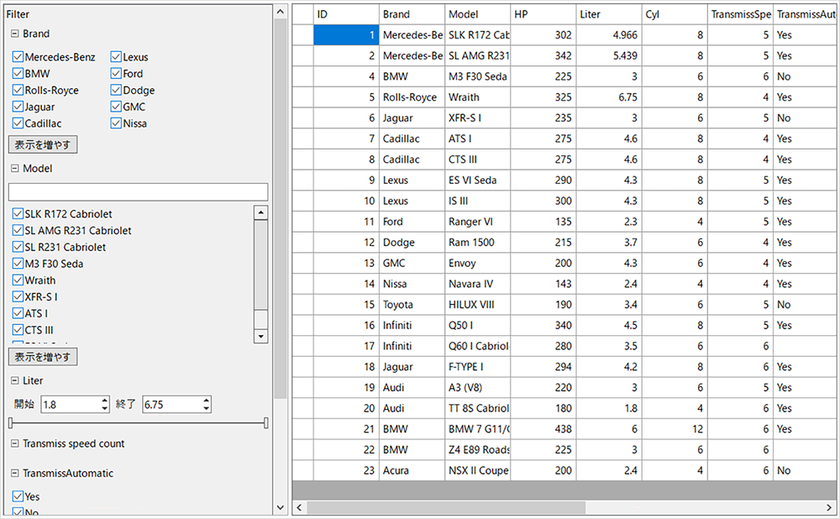This screenshot has height=519, width=840.
Task: Sort by the Cyl column header
Action: pos(675,14)
